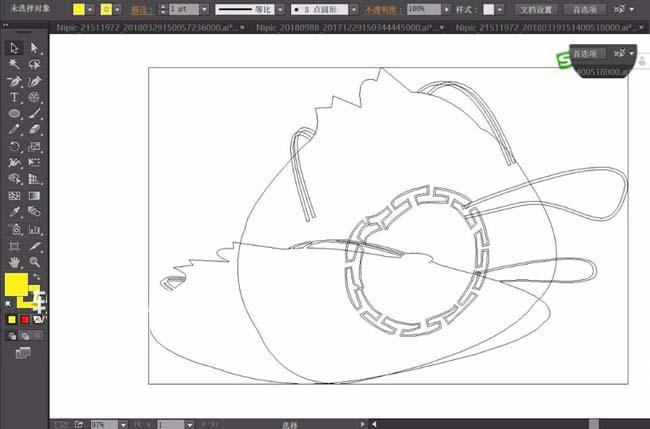Select the Ellipse shape tool
650x429 pixels.
14,114
